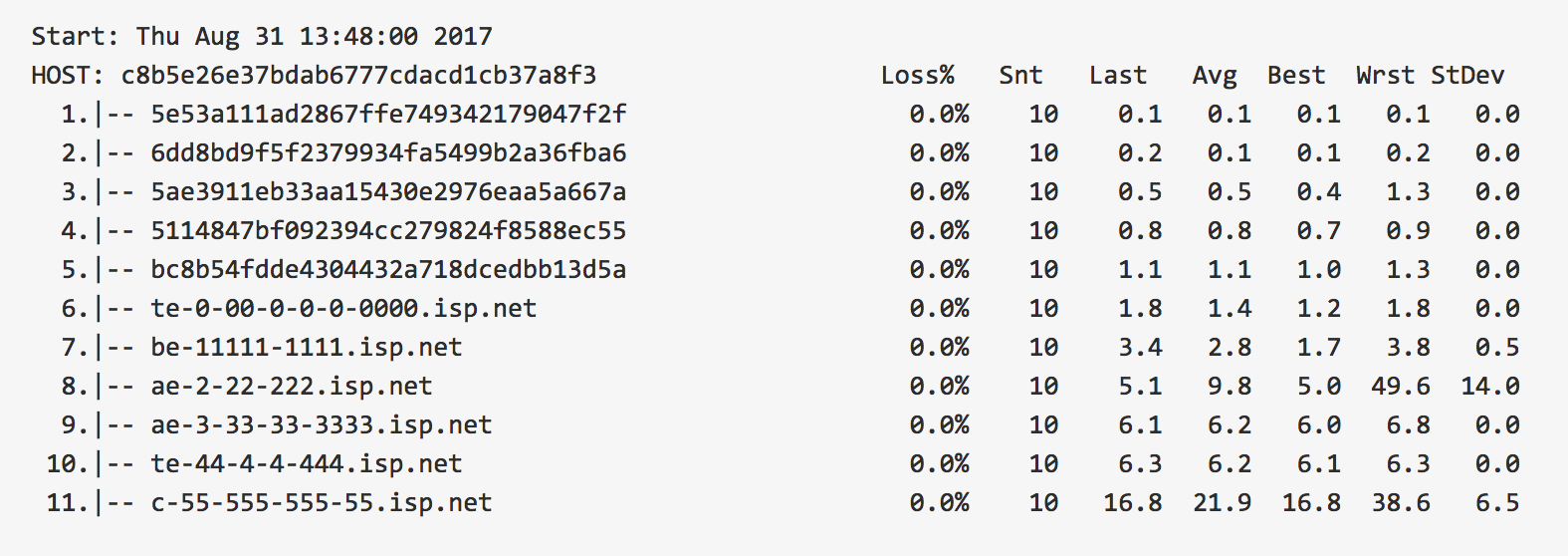1568x556 pixels.
Task: Click the Best column header
Action: coord(1296,76)
